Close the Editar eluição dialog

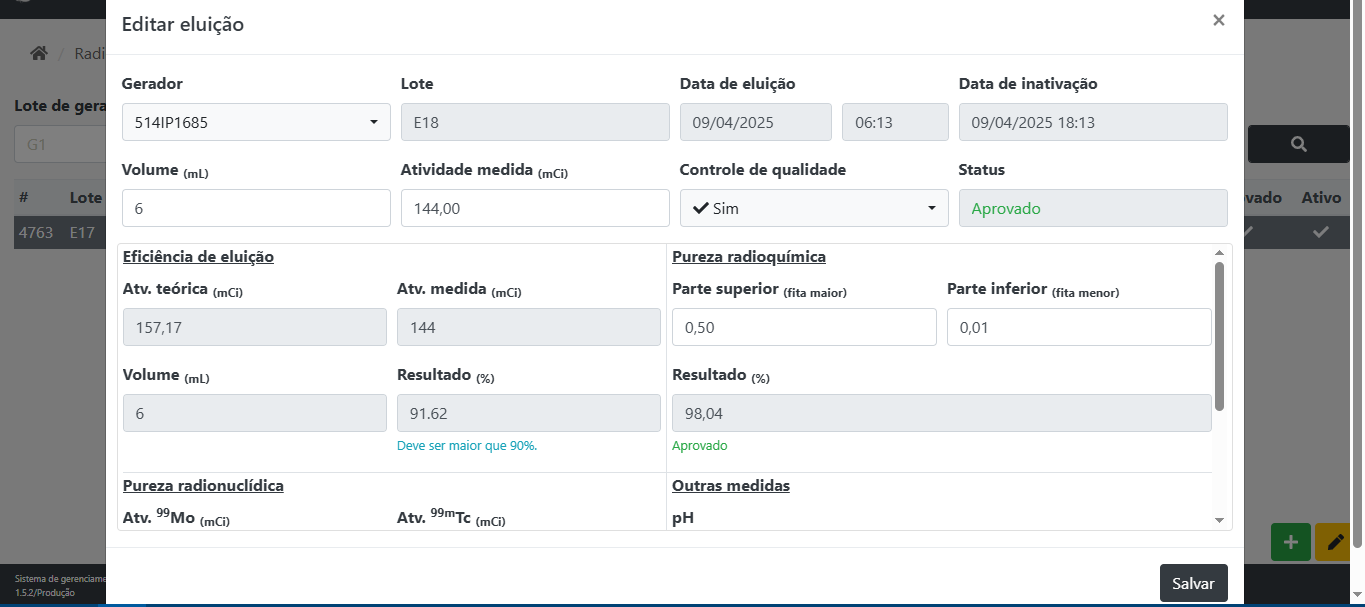(x=1218, y=20)
